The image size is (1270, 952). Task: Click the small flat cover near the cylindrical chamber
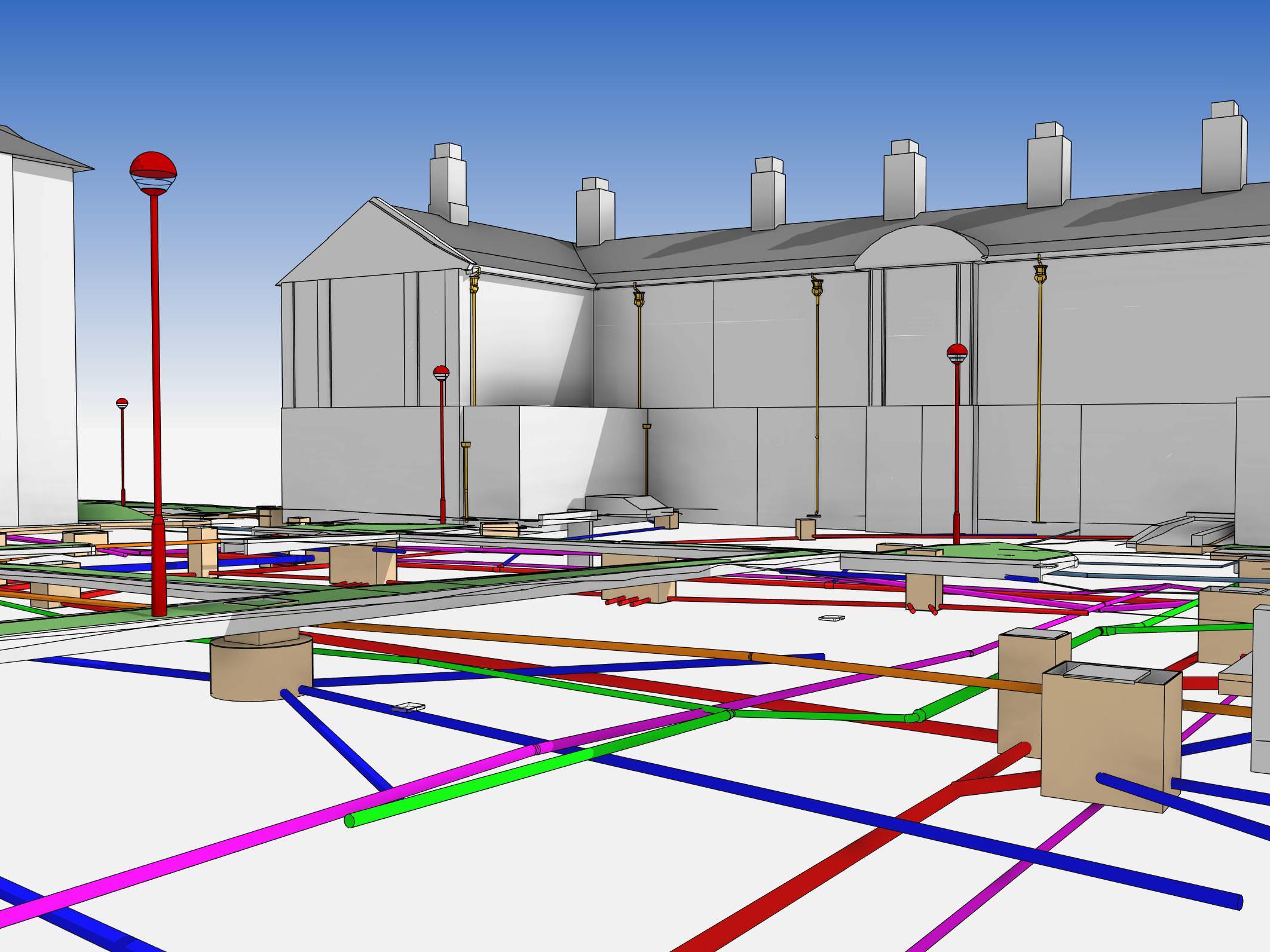click(x=408, y=708)
